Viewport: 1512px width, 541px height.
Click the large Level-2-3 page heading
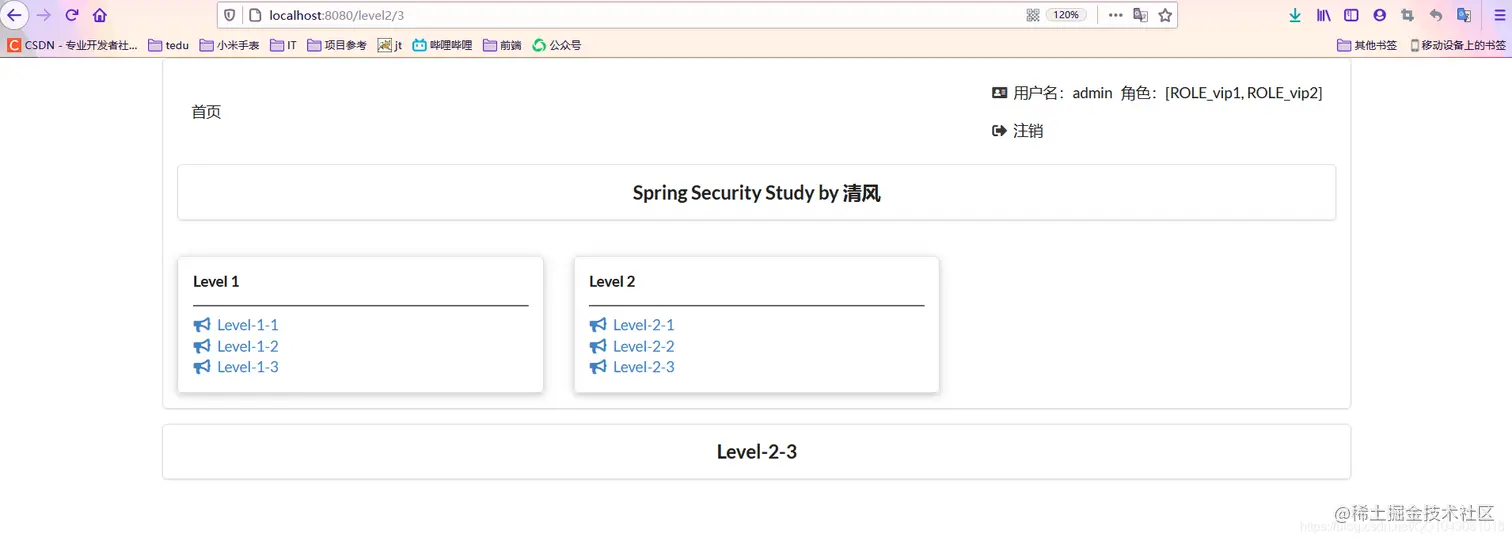pyautogui.click(x=757, y=452)
